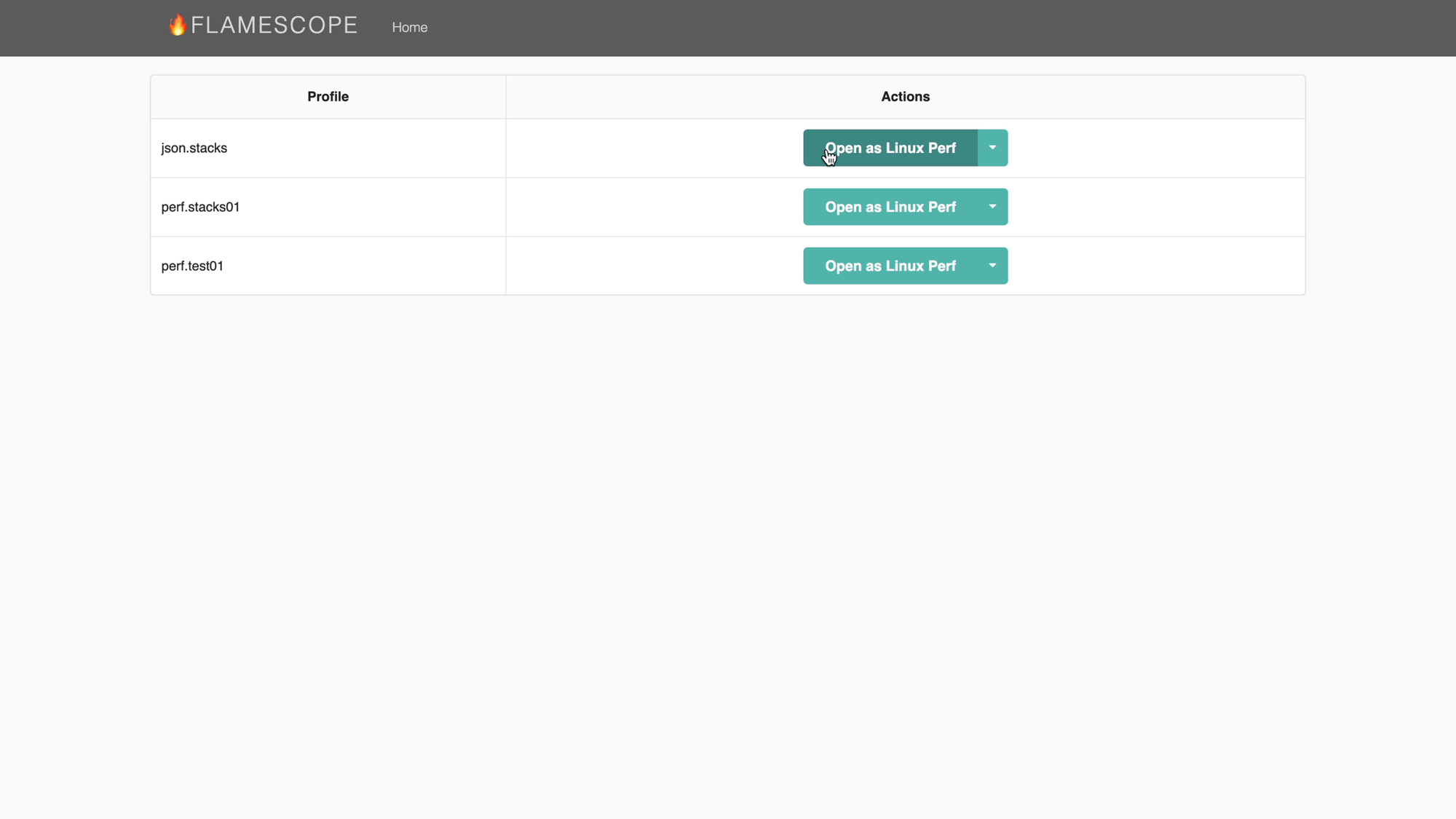
Task: Go to the Home nav item
Action: click(409, 28)
